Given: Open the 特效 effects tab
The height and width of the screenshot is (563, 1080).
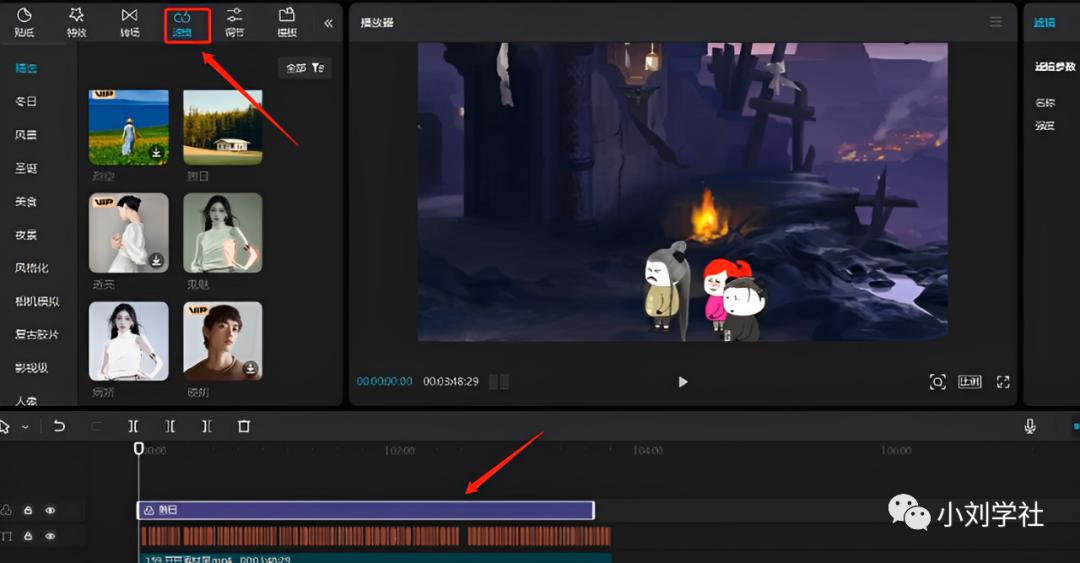Looking at the screenshot, I should 76,22.
